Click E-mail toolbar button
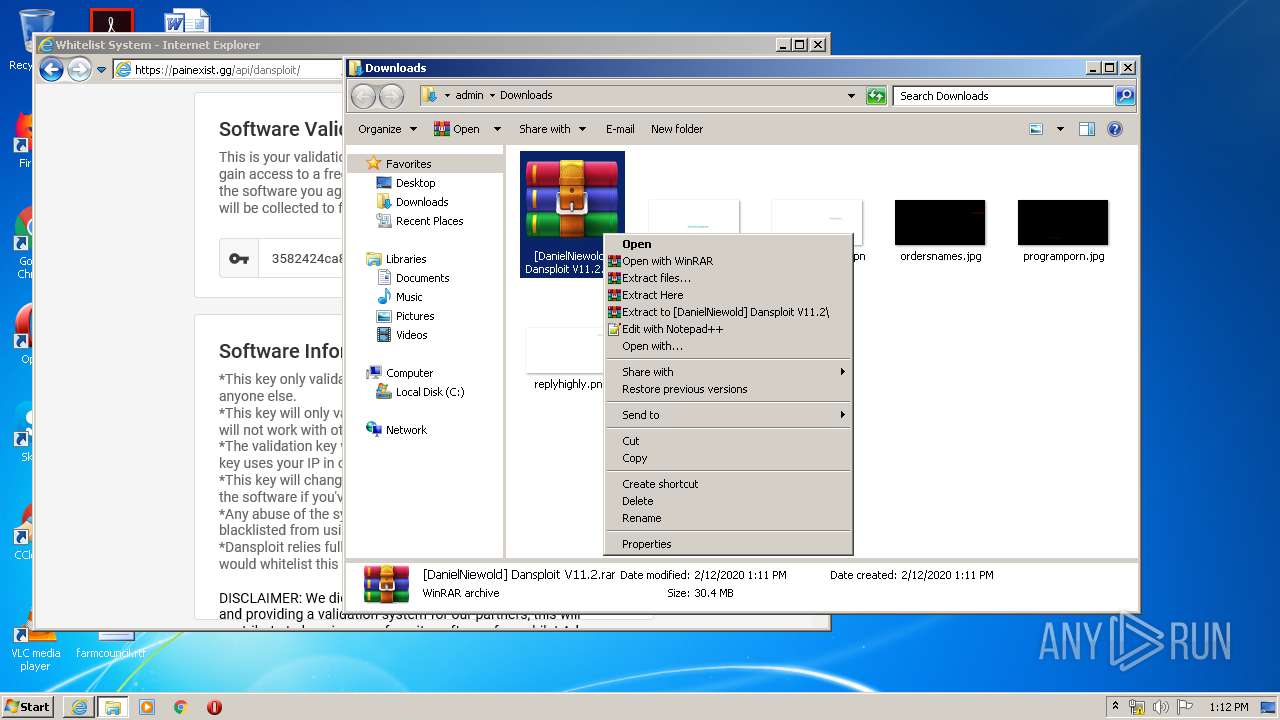This screenshot has width=1280, height=720. (620, 129)
